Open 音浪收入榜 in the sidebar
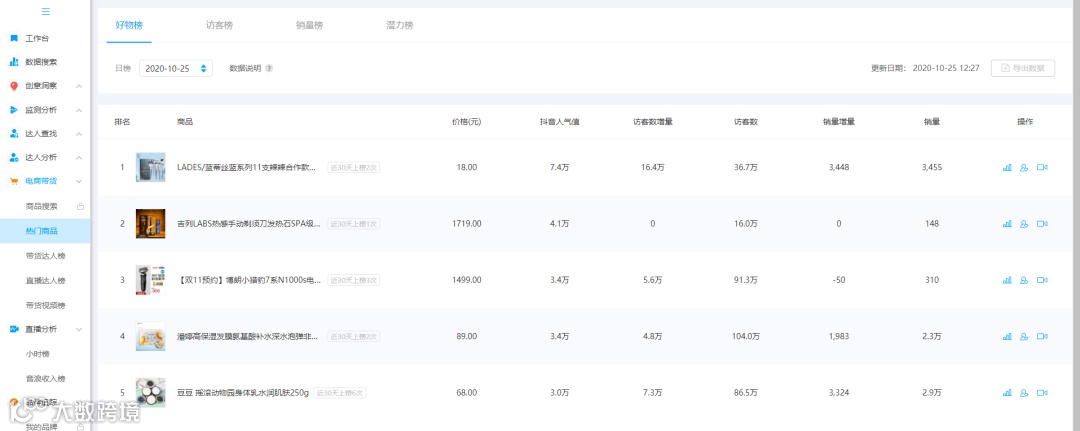Viewport: 1080px width, 431px height. click(x=45, y=379)
